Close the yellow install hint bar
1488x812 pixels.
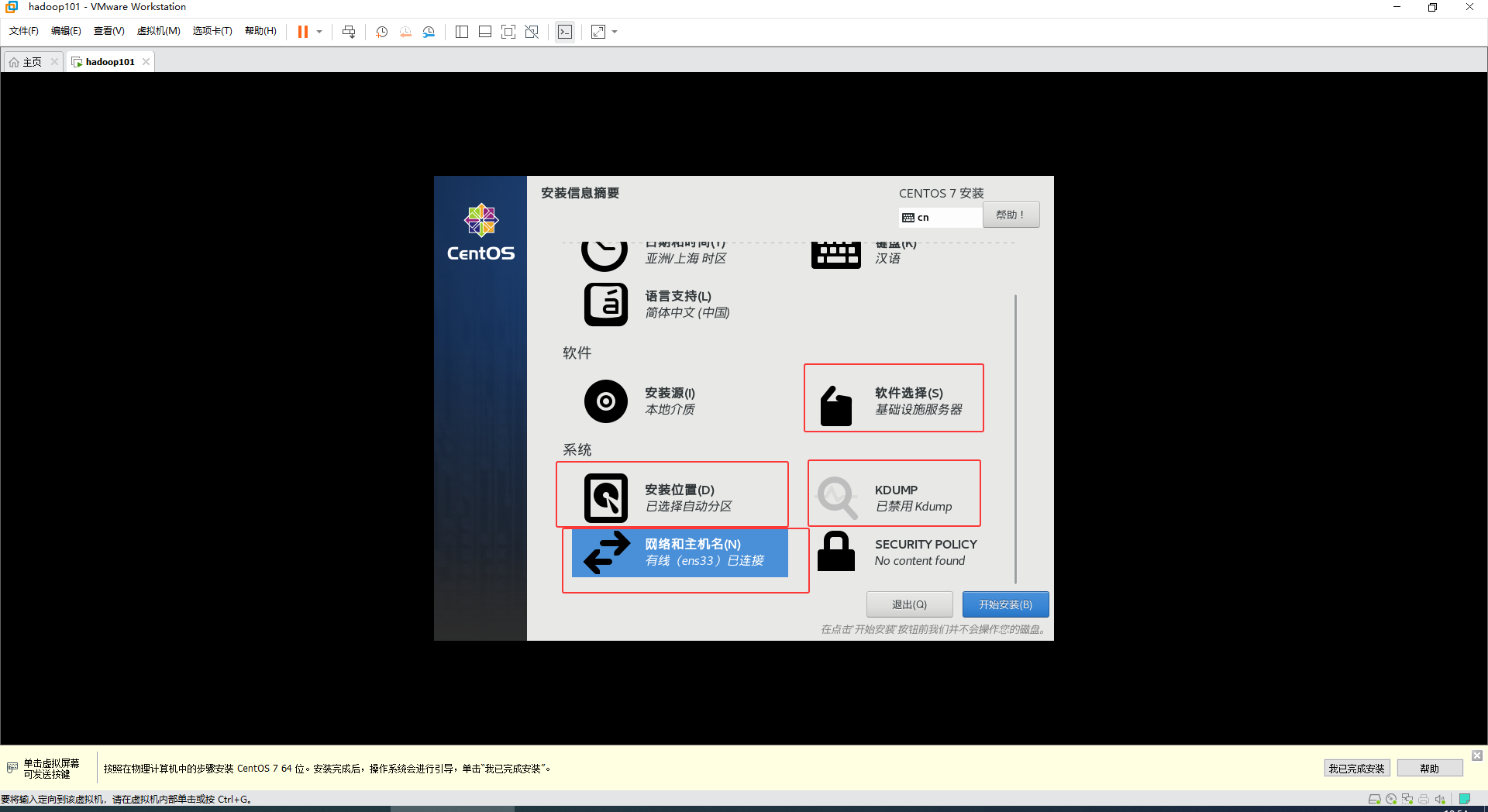click(1477, 755)
